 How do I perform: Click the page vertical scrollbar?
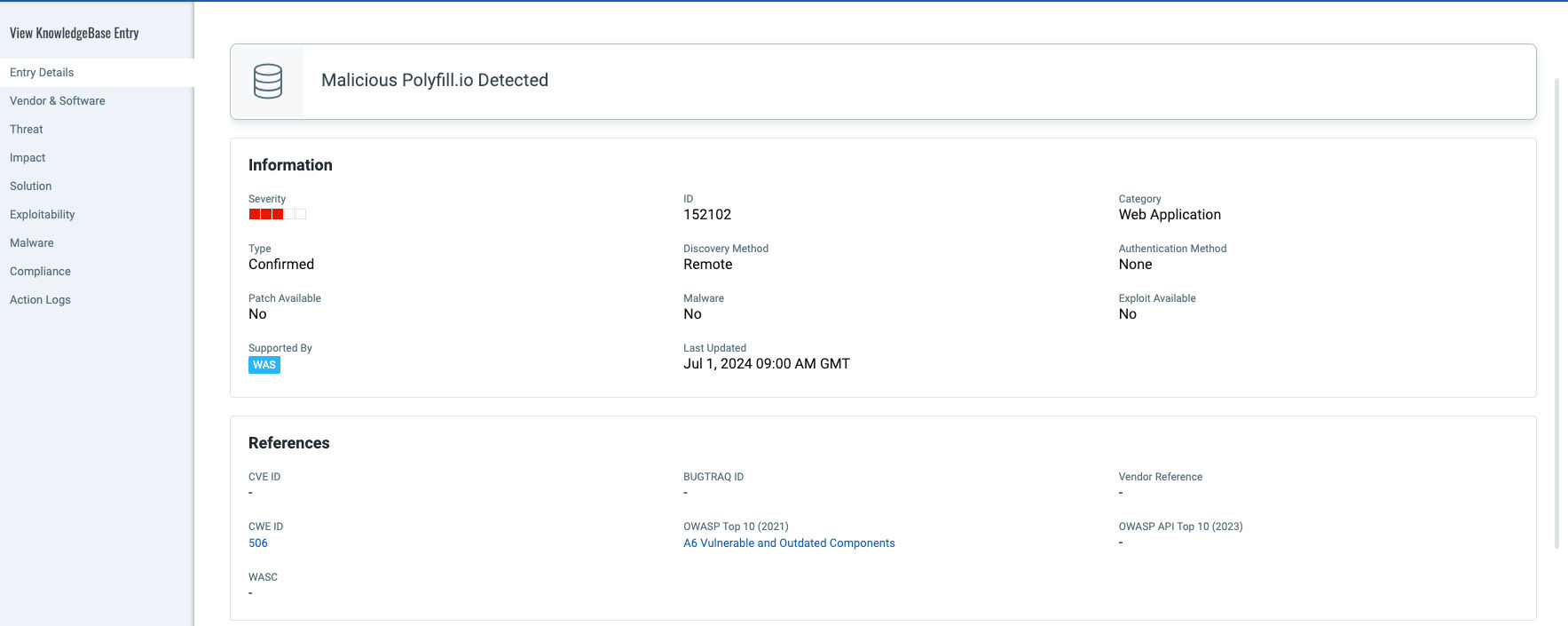pyautogui.click(x=1556, y=313)
